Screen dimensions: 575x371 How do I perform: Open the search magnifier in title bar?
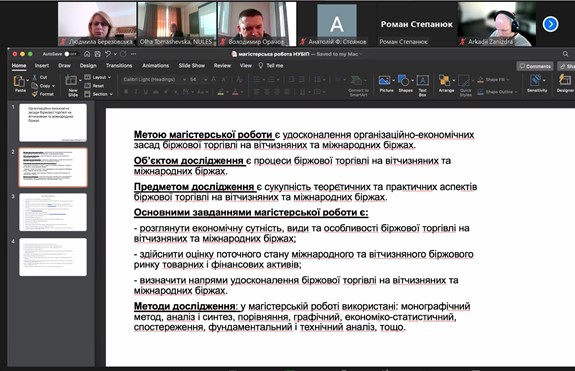pyautogui.click(x=565, y=54)
